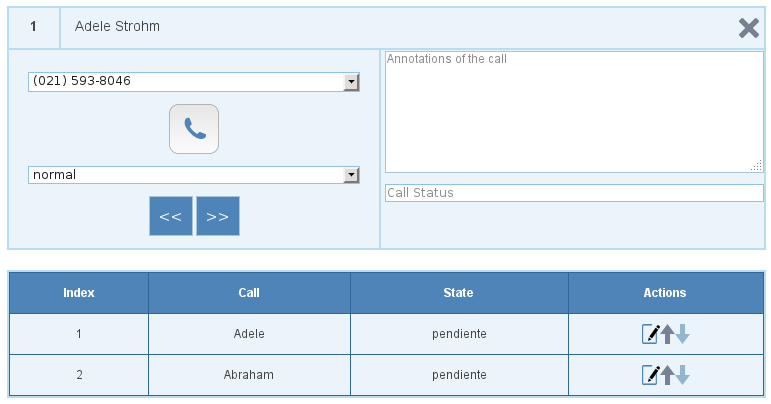The image size is (771, 404).
Task: Click the Adele Strohm contact name header
Action: tap(118, 27)
